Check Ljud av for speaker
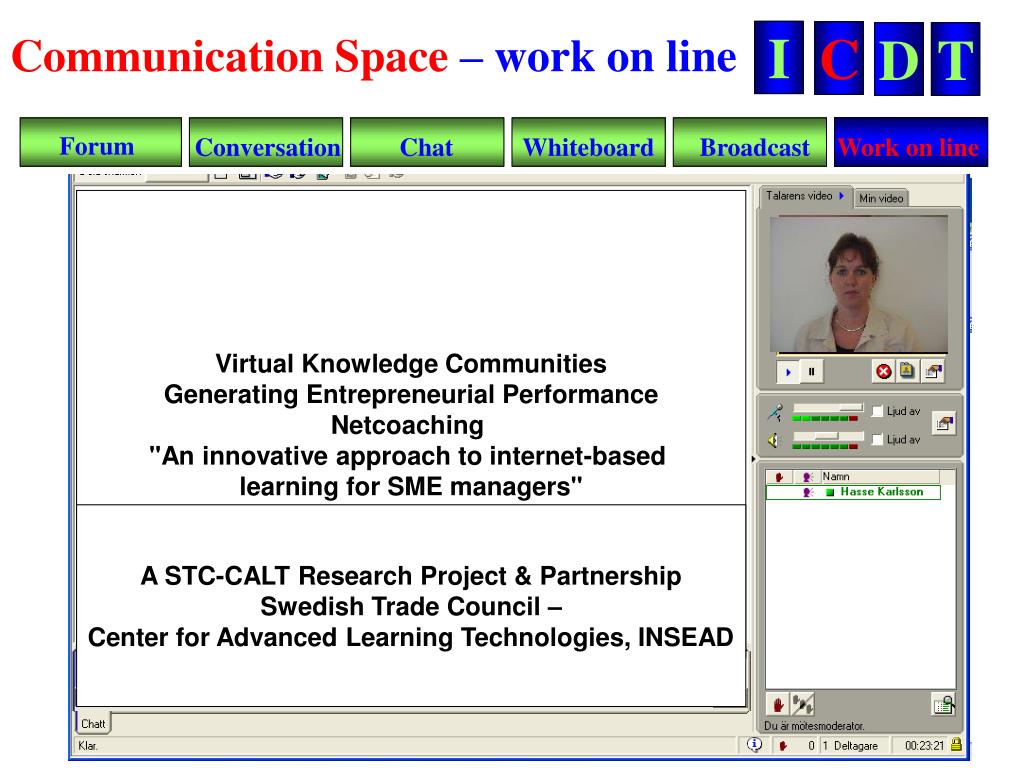Viewport: 1024px width, 768px height. tap(878, 439)
